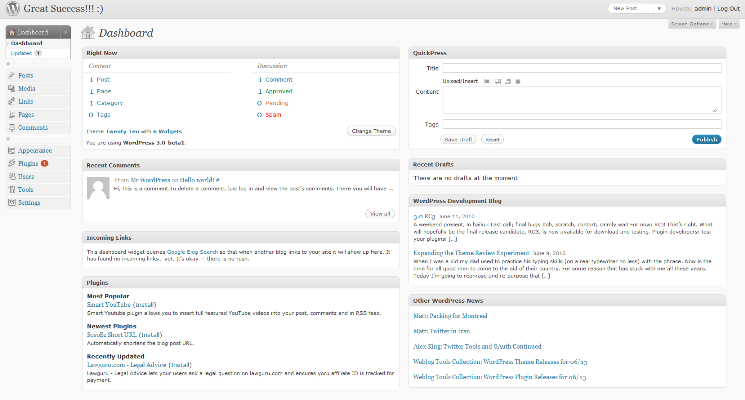Open the 6 Widgets link

point(167,132)
